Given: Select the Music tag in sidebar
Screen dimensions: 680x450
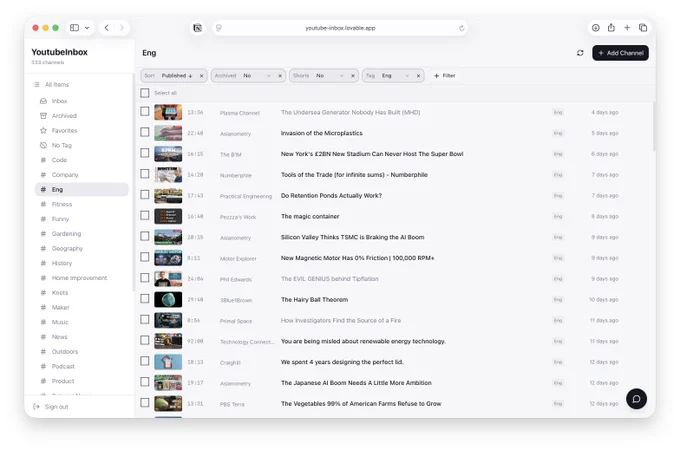Looking at the screenshot, I should 60,322.
